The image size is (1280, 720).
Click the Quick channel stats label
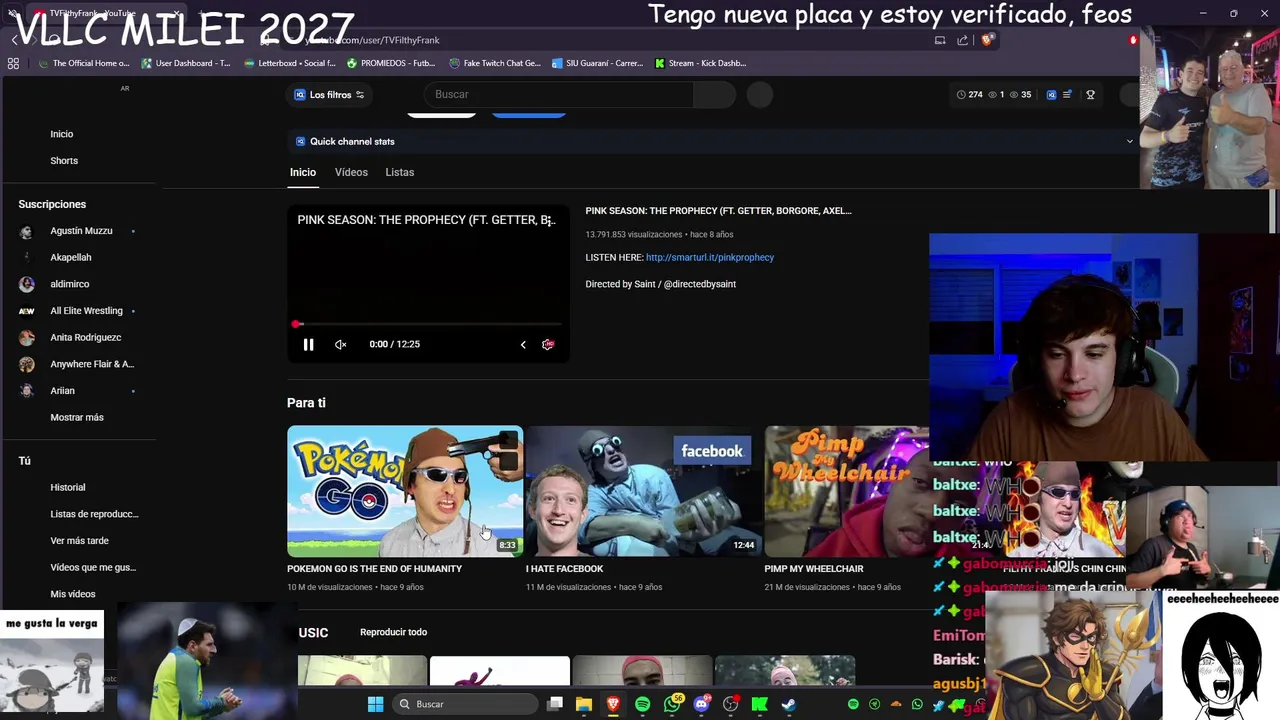coord(352,141)
